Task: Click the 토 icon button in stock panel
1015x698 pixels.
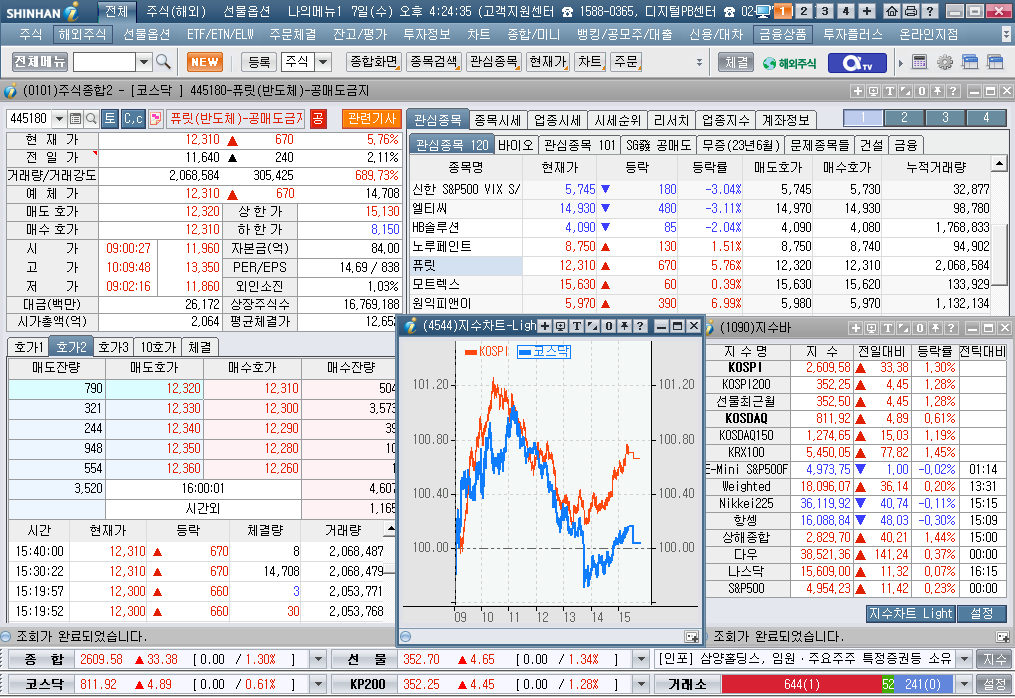Action: (x=109, y=118)
